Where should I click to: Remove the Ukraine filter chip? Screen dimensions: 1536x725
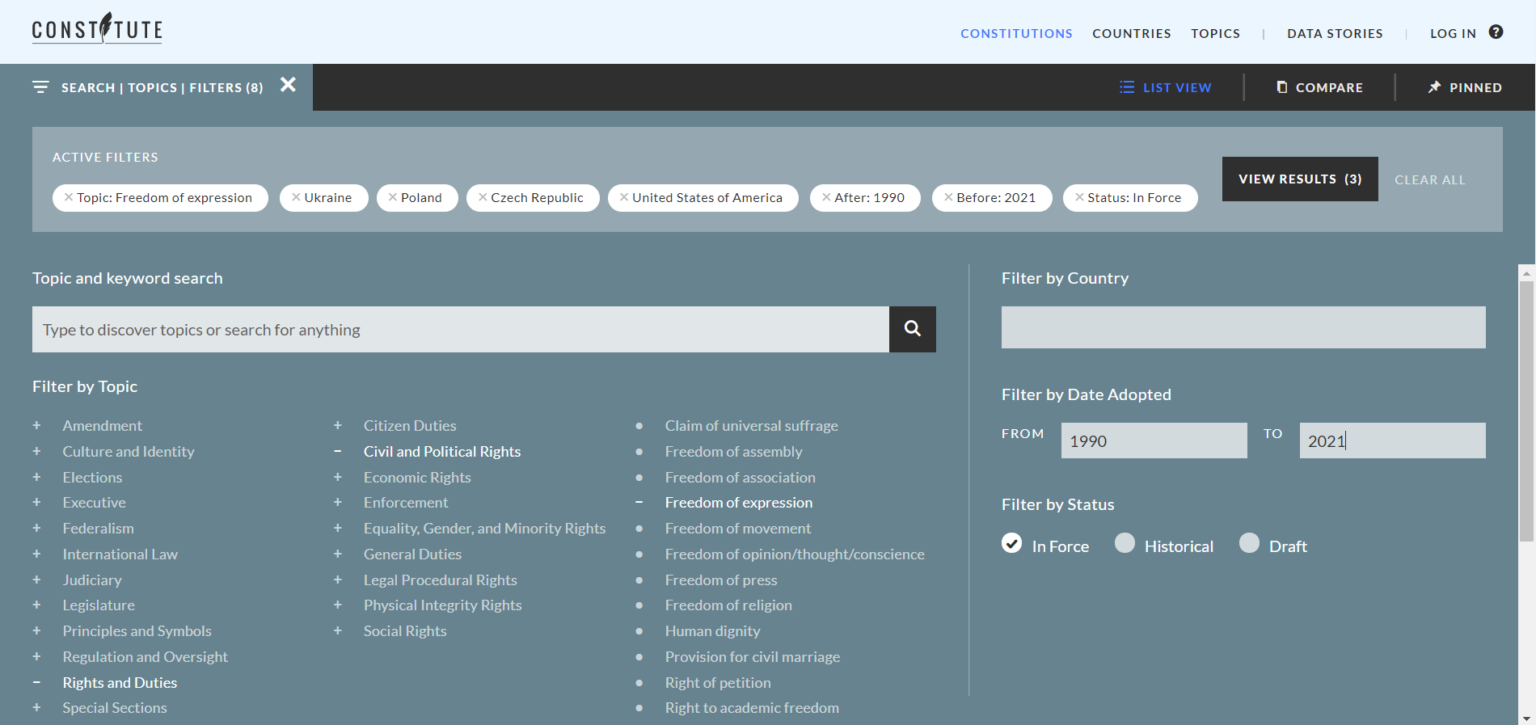(296, 198)
